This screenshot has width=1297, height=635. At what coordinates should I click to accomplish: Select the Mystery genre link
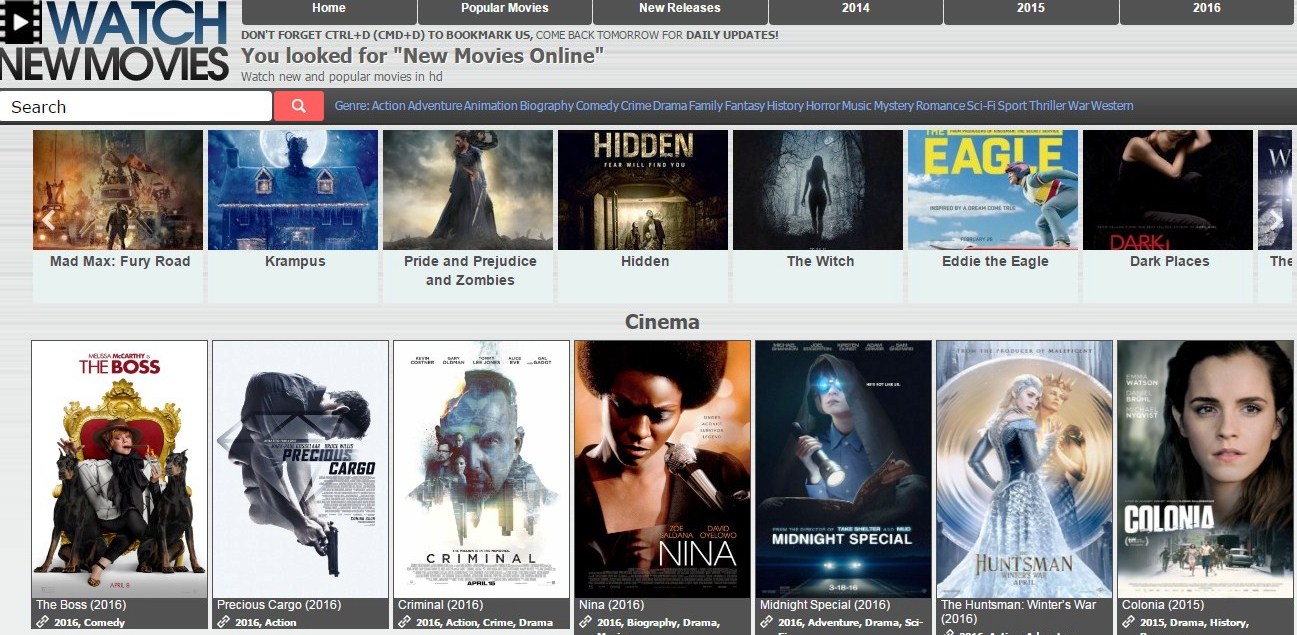tap(893, 106)
